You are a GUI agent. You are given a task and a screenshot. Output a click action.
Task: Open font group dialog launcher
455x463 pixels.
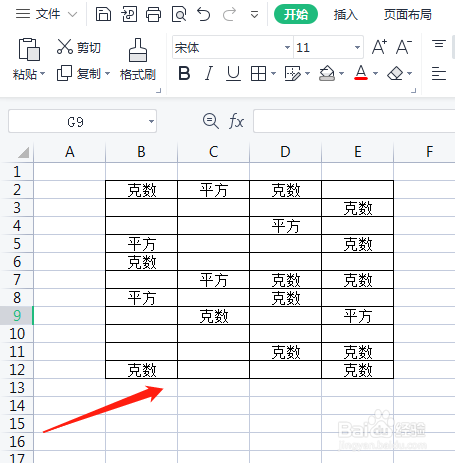[414, 90]
